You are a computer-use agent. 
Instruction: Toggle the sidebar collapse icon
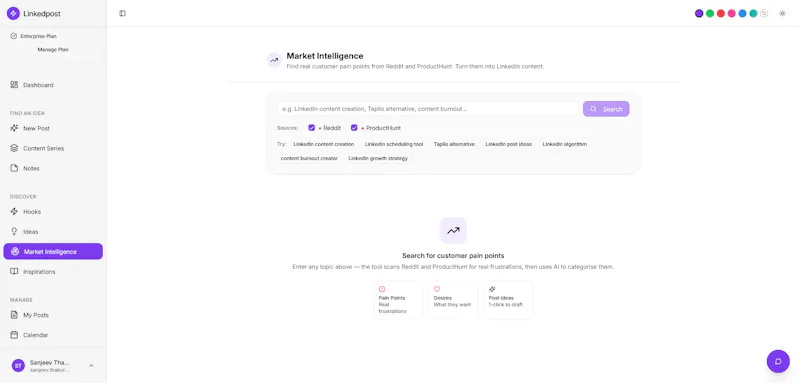tap(122, 13)
